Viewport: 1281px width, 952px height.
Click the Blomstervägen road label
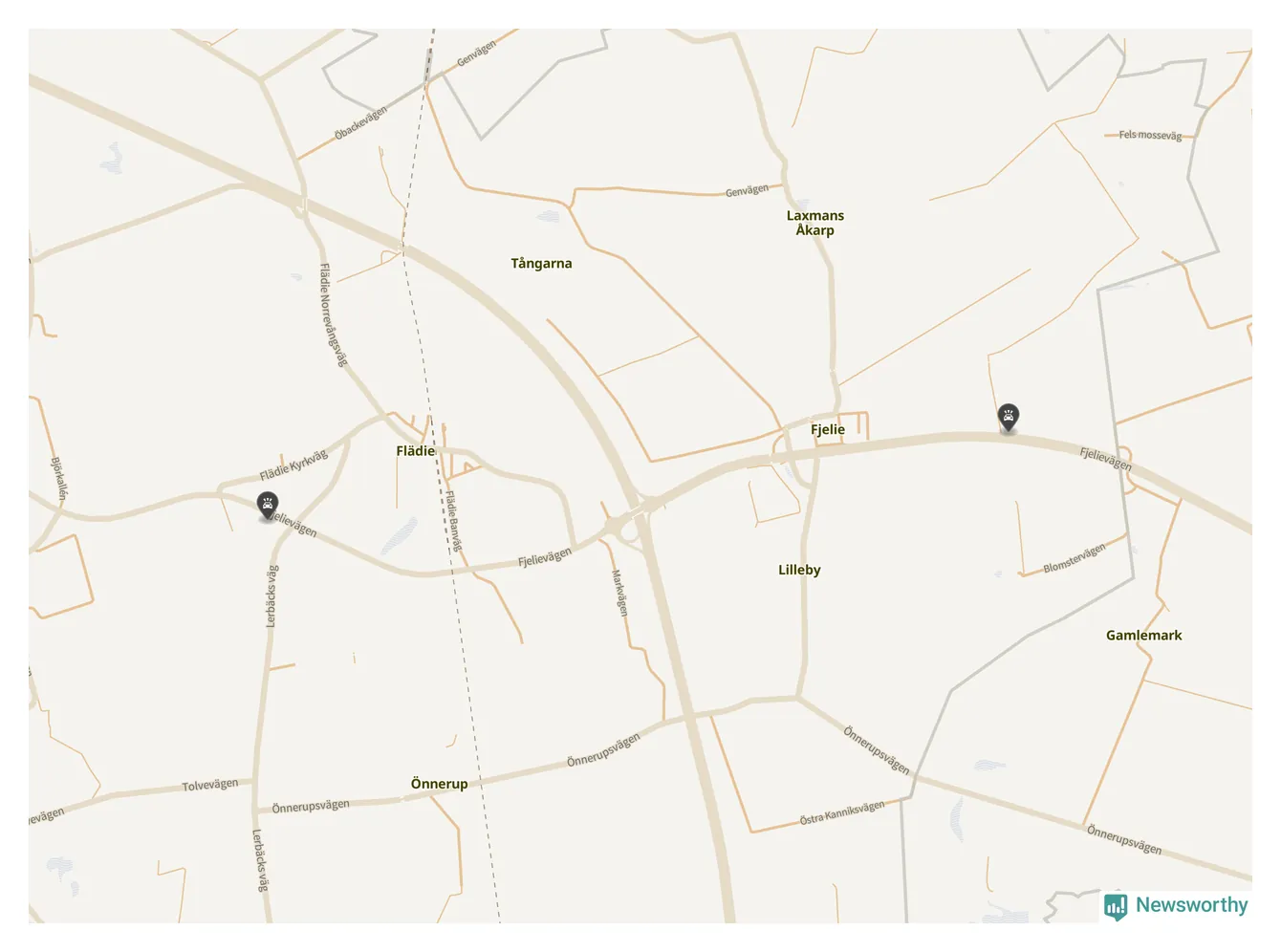[1075, 558]
